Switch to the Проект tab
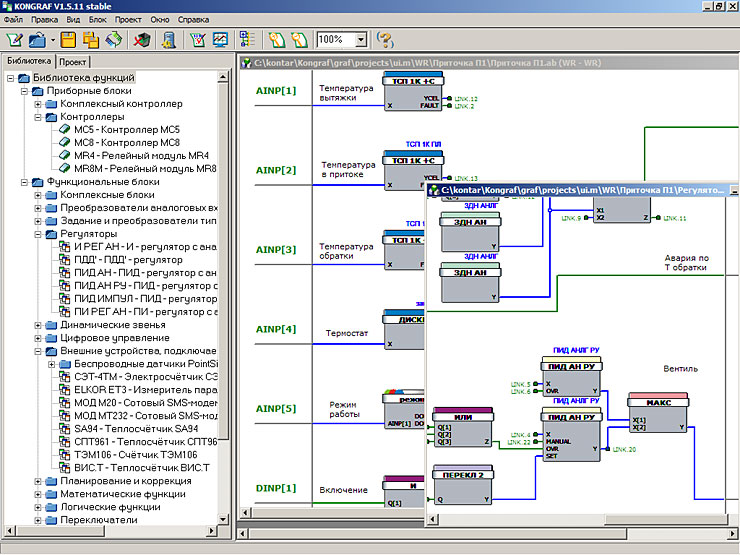 coord(73,62)
